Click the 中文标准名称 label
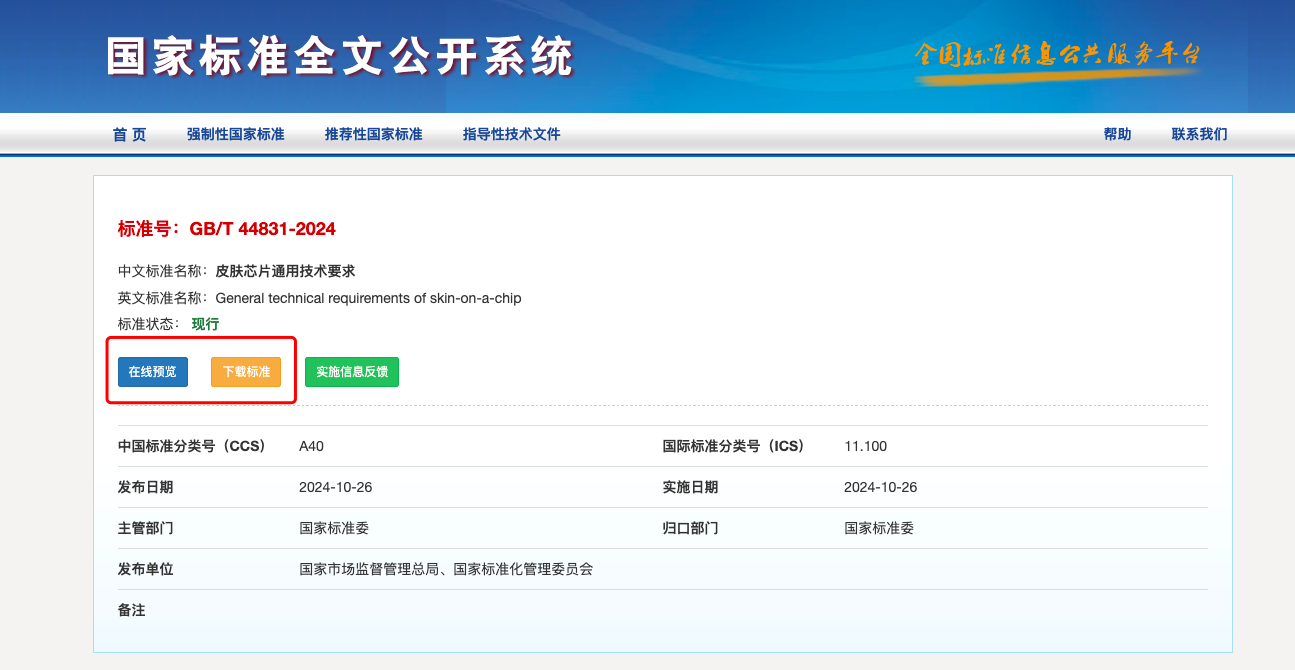This screenshot has width=1295, height=670. coord(161,271)
